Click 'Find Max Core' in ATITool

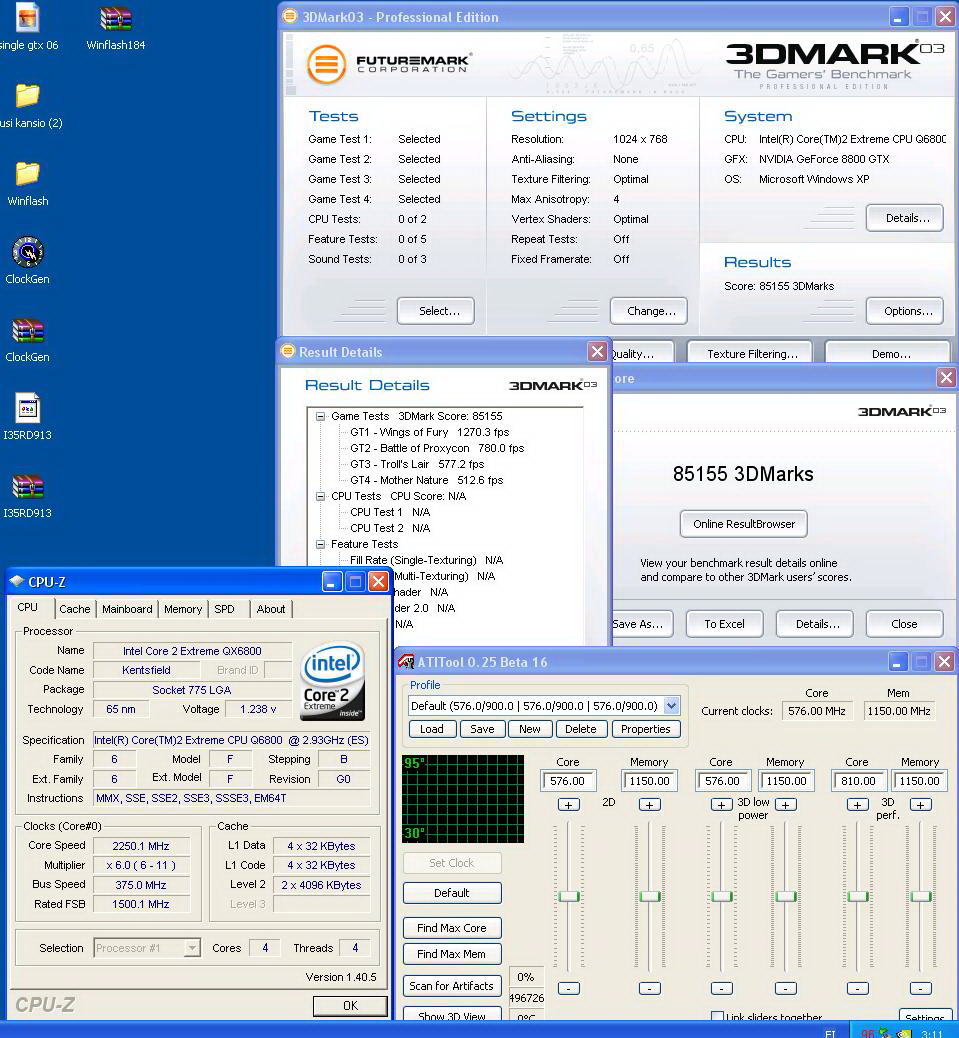(452, 928)
